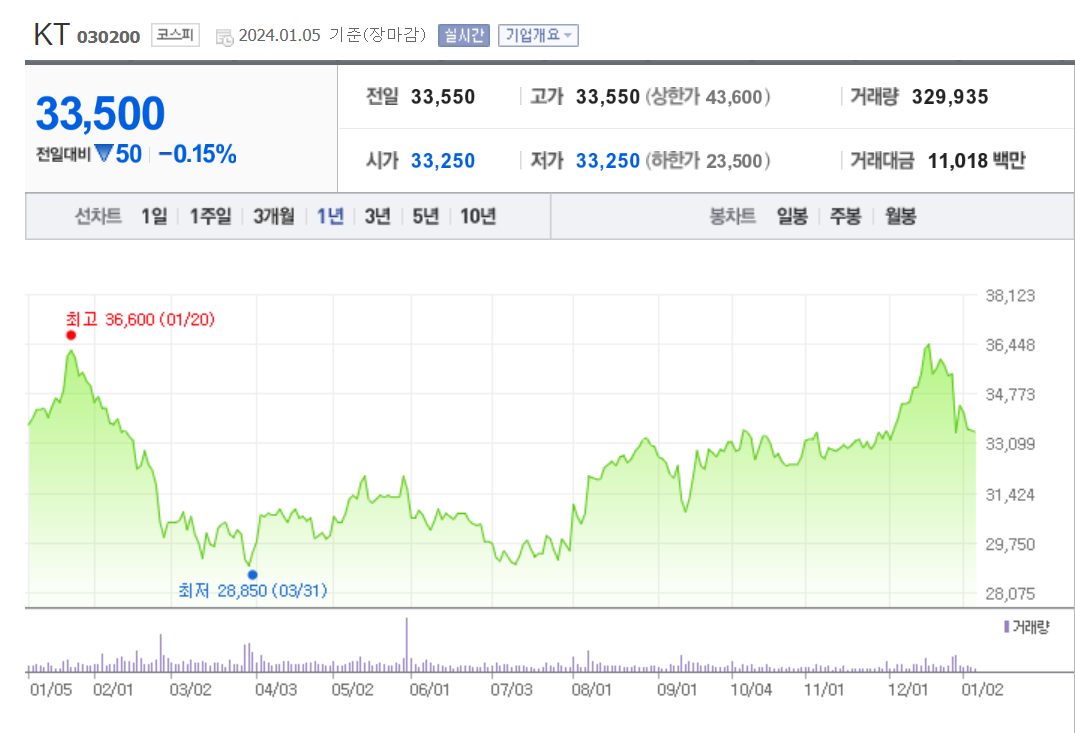The image size is (1075, 733).
Task: Click the 시가 value 33,250
Action: (x=443, y=160)
